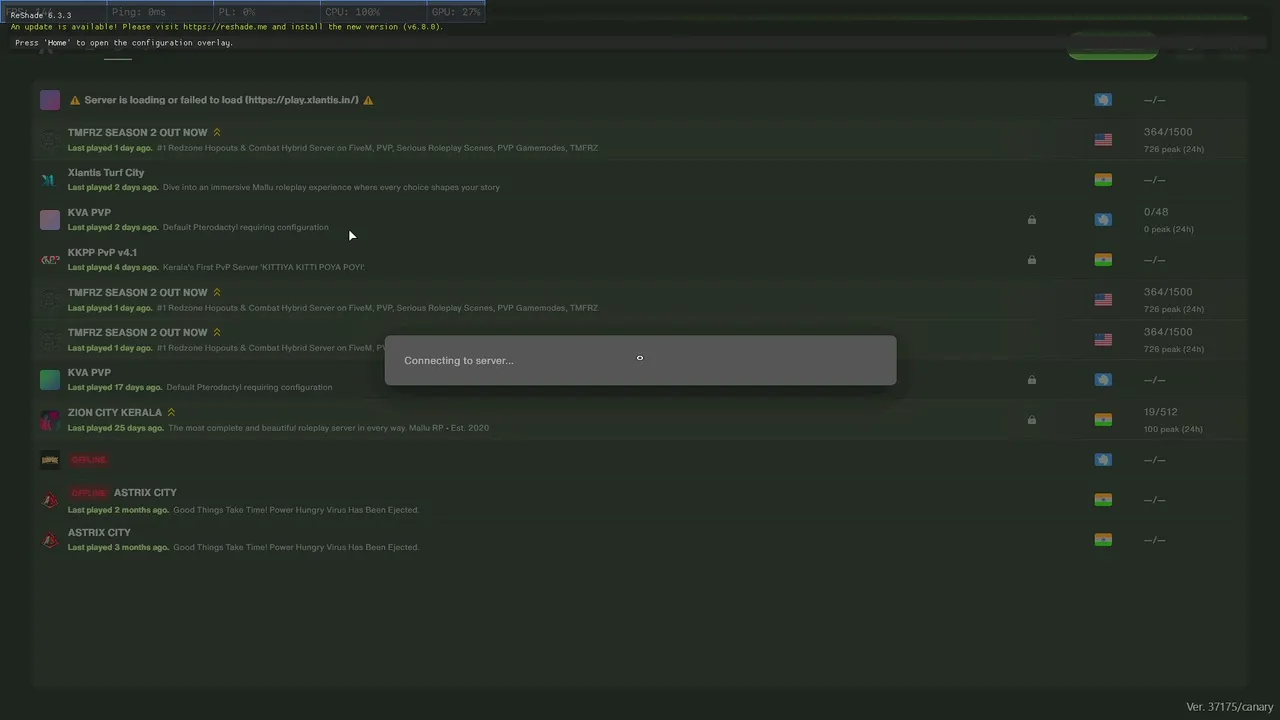Click the ASTRIX CITY logo played 3 months ago

(50, 540)
